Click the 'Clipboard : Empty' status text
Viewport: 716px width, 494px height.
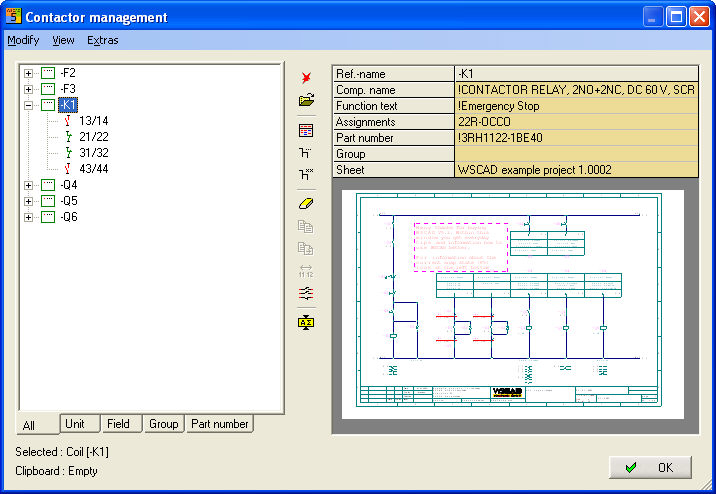coord(56,471)
